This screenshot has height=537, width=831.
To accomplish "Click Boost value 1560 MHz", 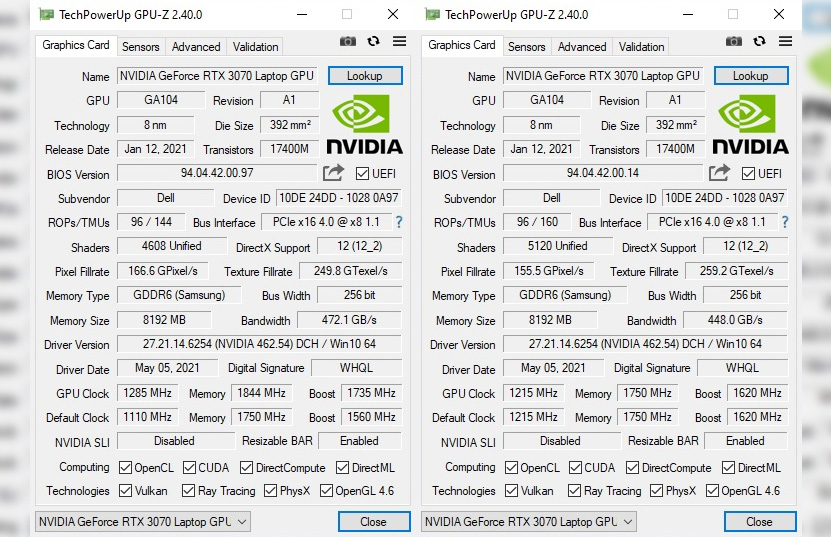I will pos(371,417).
